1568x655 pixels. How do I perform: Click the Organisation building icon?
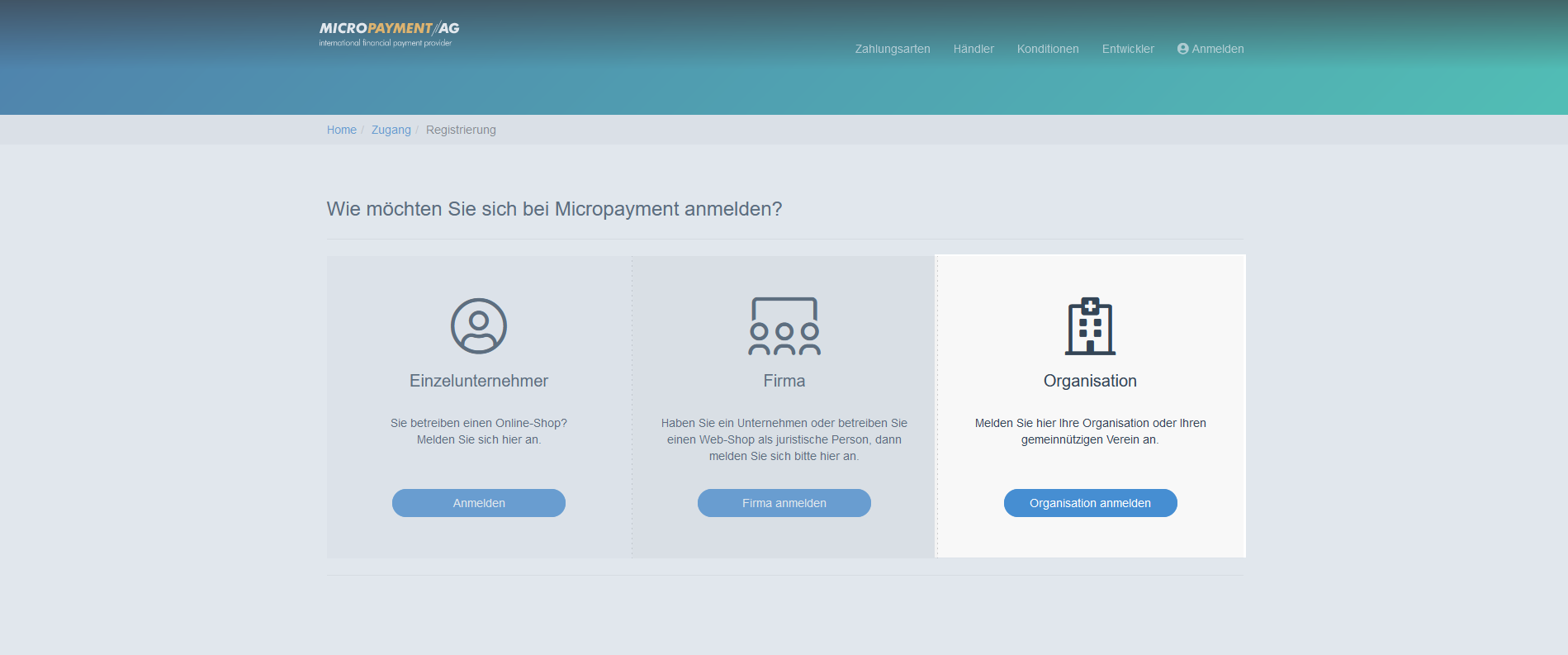[x=1090, y=326]
